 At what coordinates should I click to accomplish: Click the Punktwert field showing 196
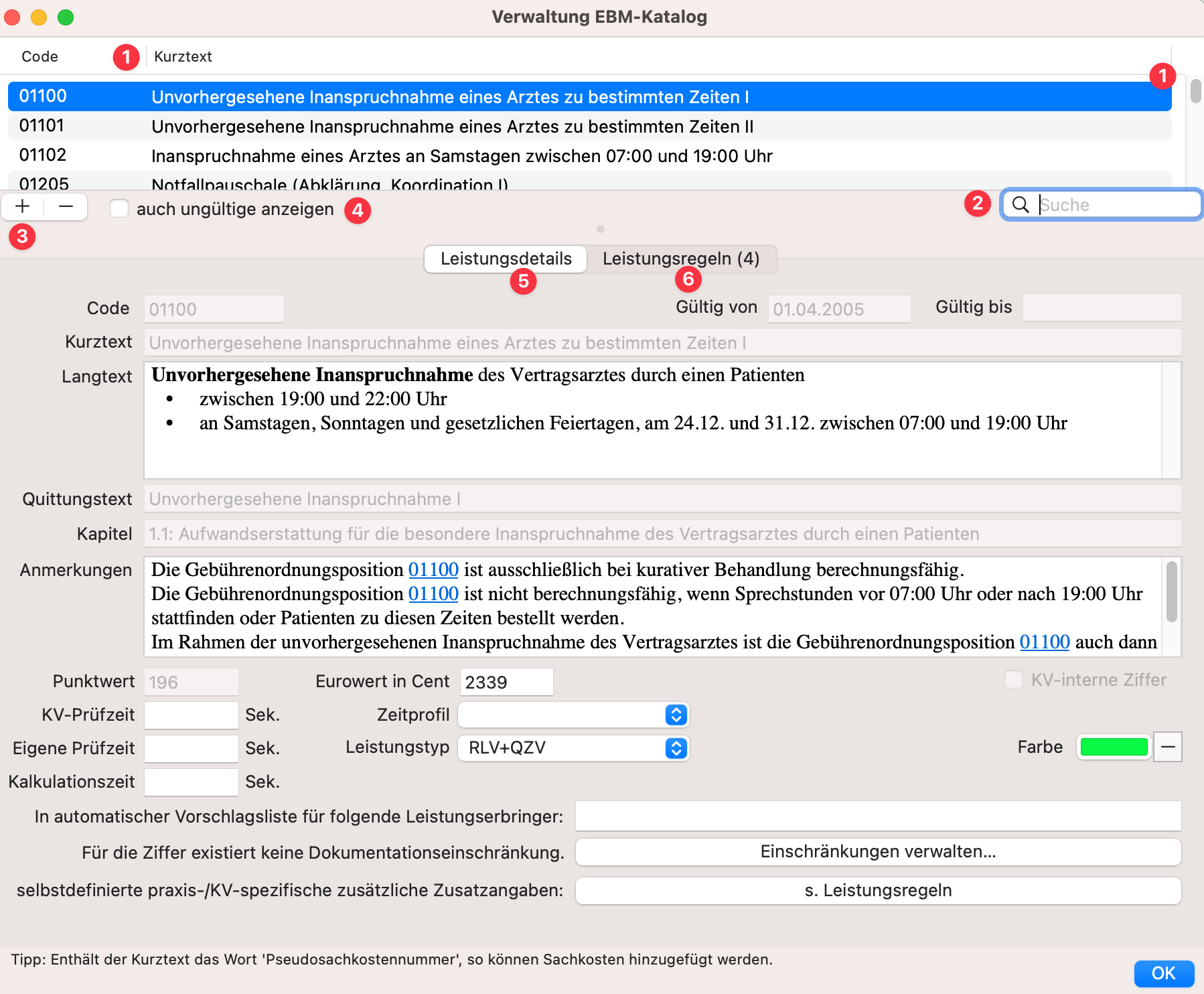[192, 682]
